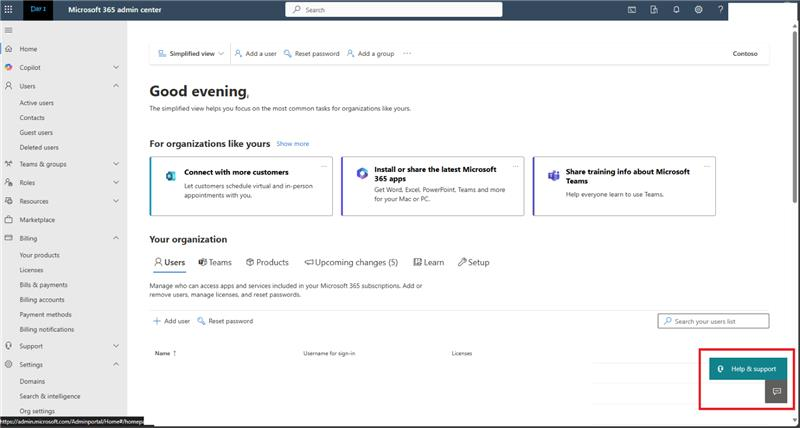Collapse the Settings section chevron

coord(116,364)
